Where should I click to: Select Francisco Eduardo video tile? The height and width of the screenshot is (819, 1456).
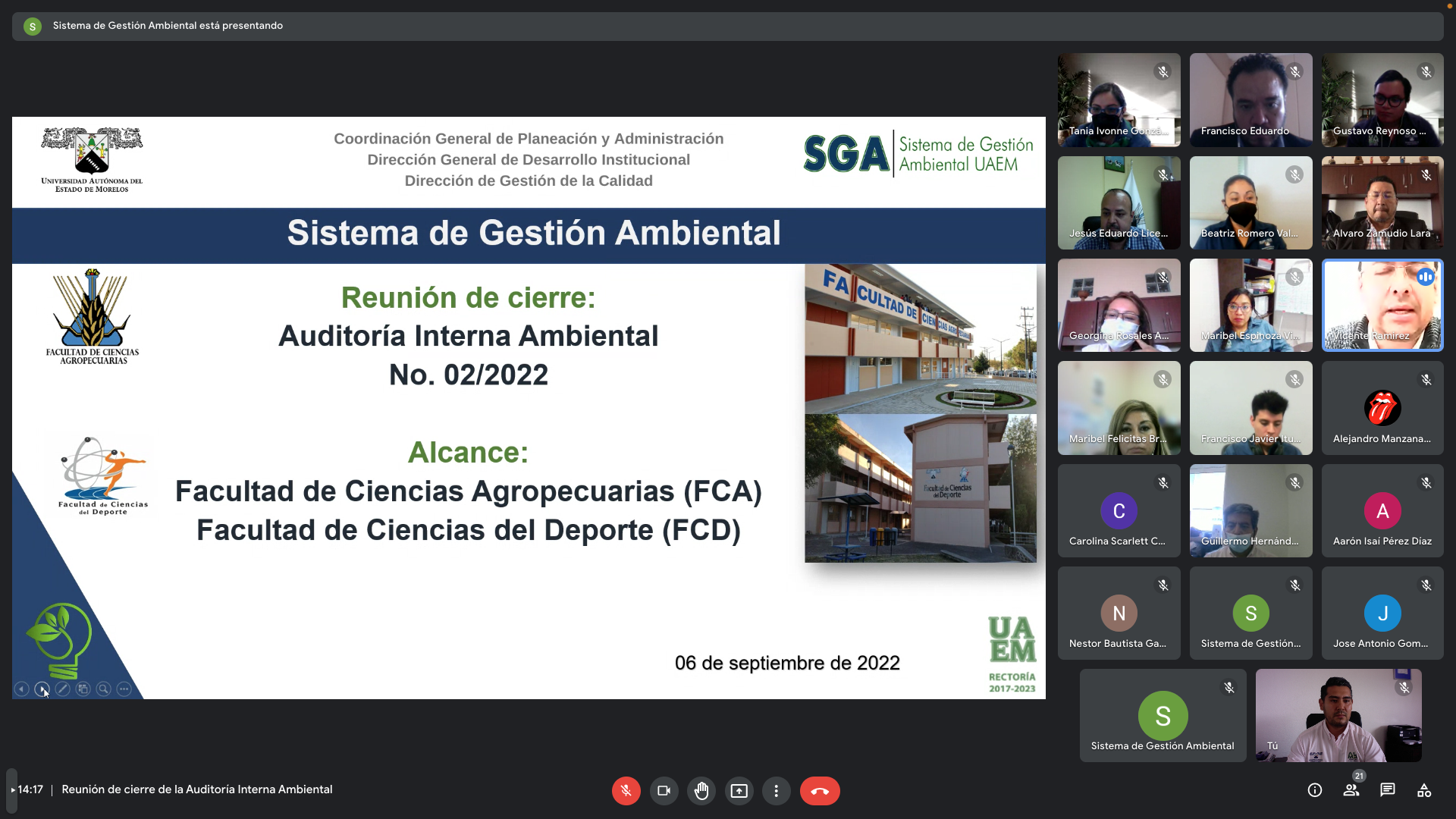coord(1250,100)
